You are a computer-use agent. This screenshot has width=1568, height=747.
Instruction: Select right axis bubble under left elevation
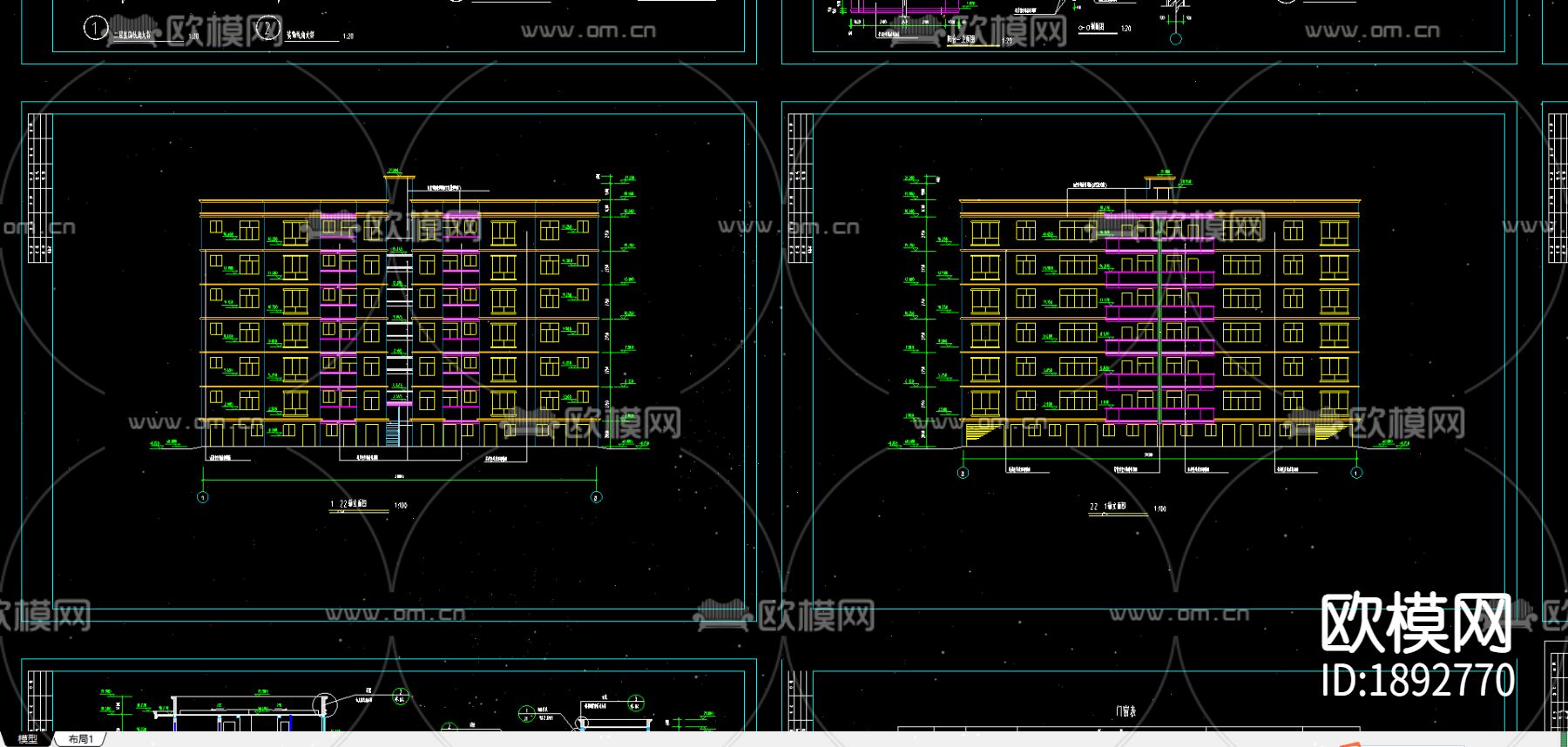pyautogui.click(x=597, y=498)
